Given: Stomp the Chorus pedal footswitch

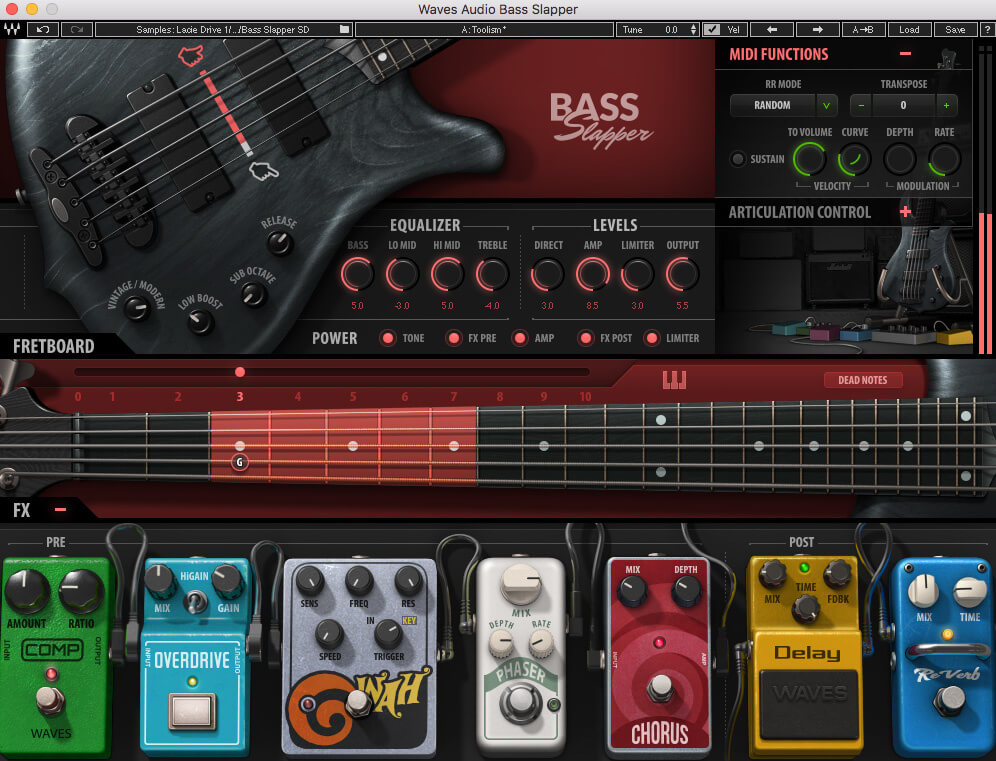Looking at the screenshot, I should pos(660,687).
